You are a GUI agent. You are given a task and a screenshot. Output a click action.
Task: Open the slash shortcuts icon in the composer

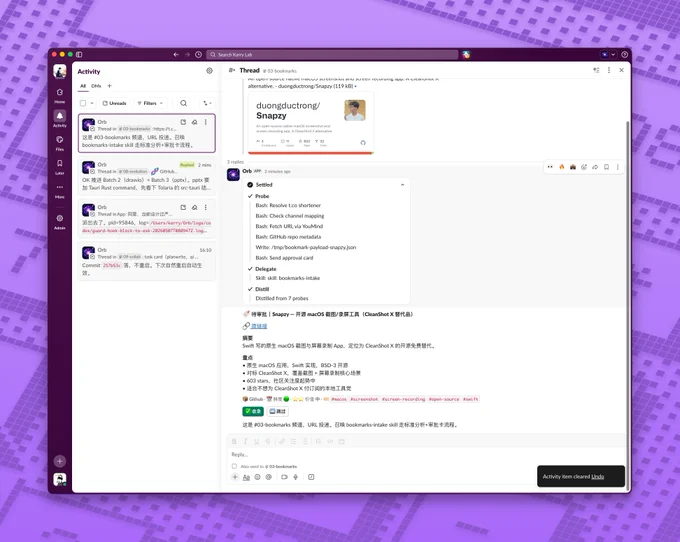tap(311, 477)
